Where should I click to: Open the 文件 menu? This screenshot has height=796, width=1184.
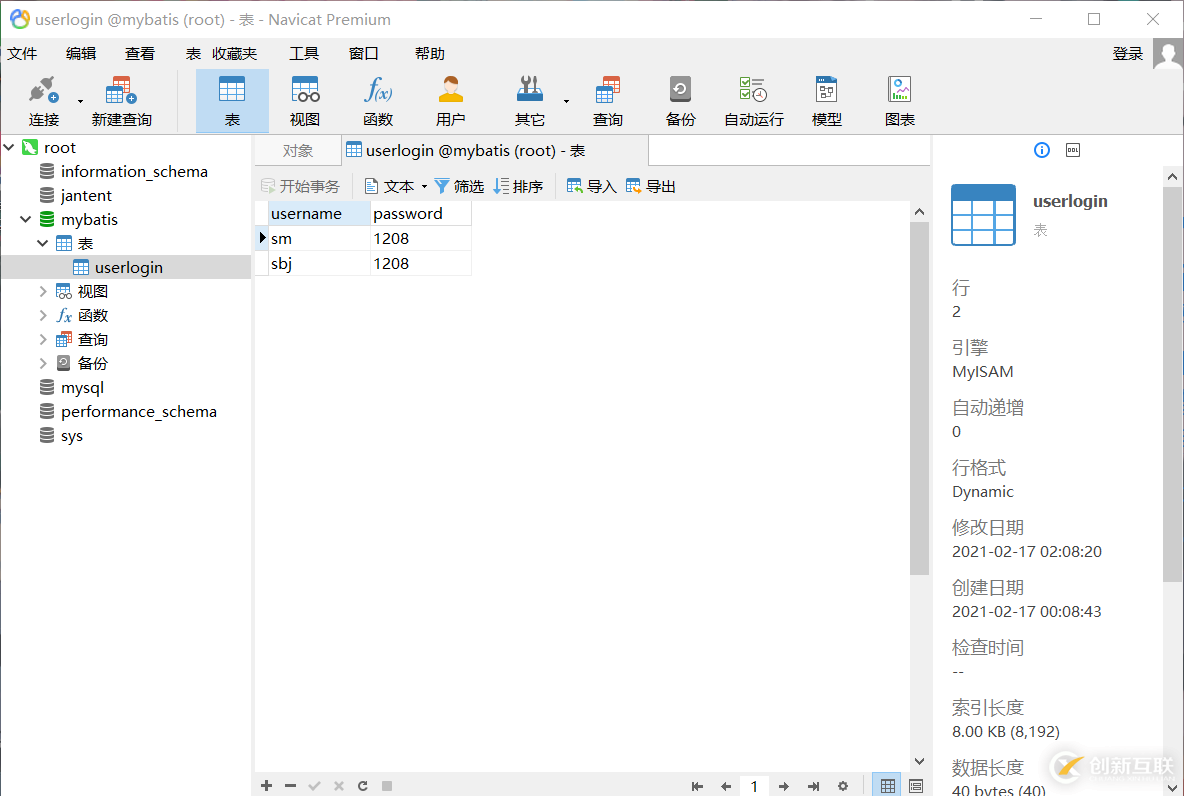point(22,54)
